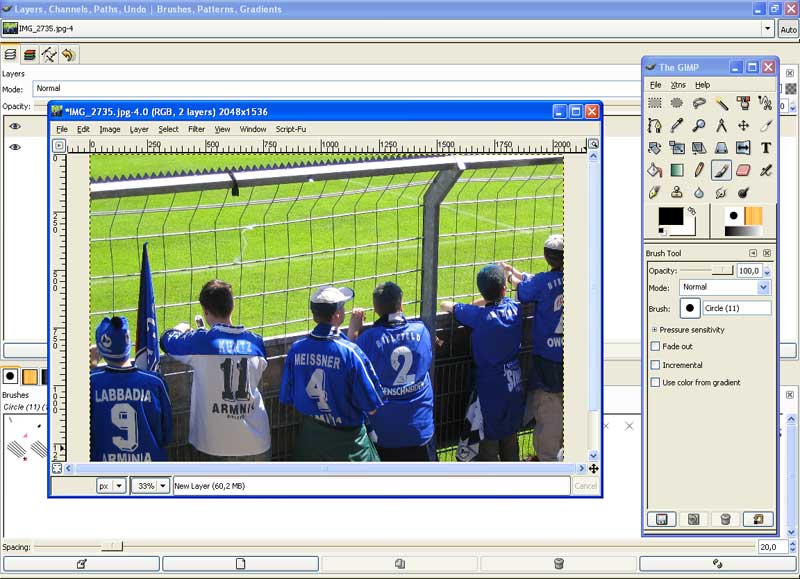Select the Dodge/Burn tool
The height and width of the screenshot is (579, 800).
pyautogui.click(x=743, y=193)
